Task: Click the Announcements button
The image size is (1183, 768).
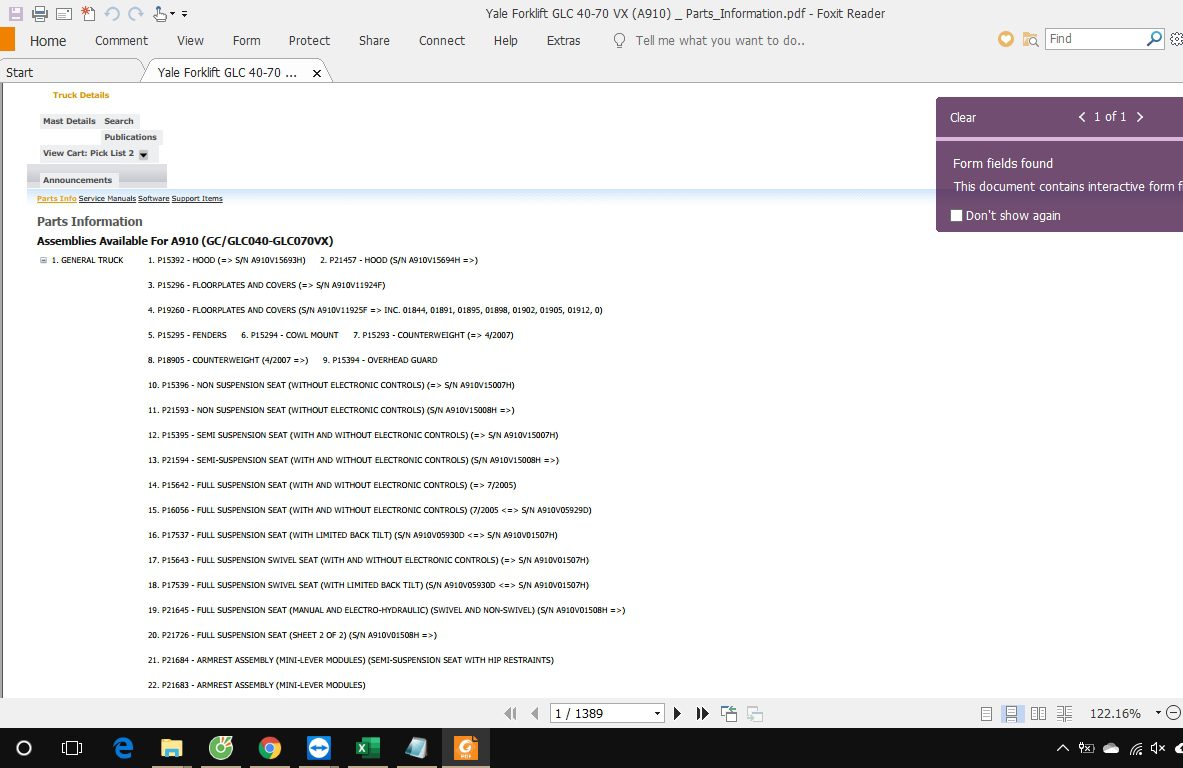Action: (x=77, y=180)
